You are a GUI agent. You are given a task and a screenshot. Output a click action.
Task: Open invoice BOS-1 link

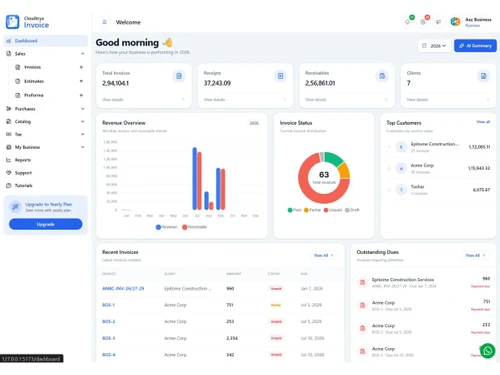click(x=108, y=305)
